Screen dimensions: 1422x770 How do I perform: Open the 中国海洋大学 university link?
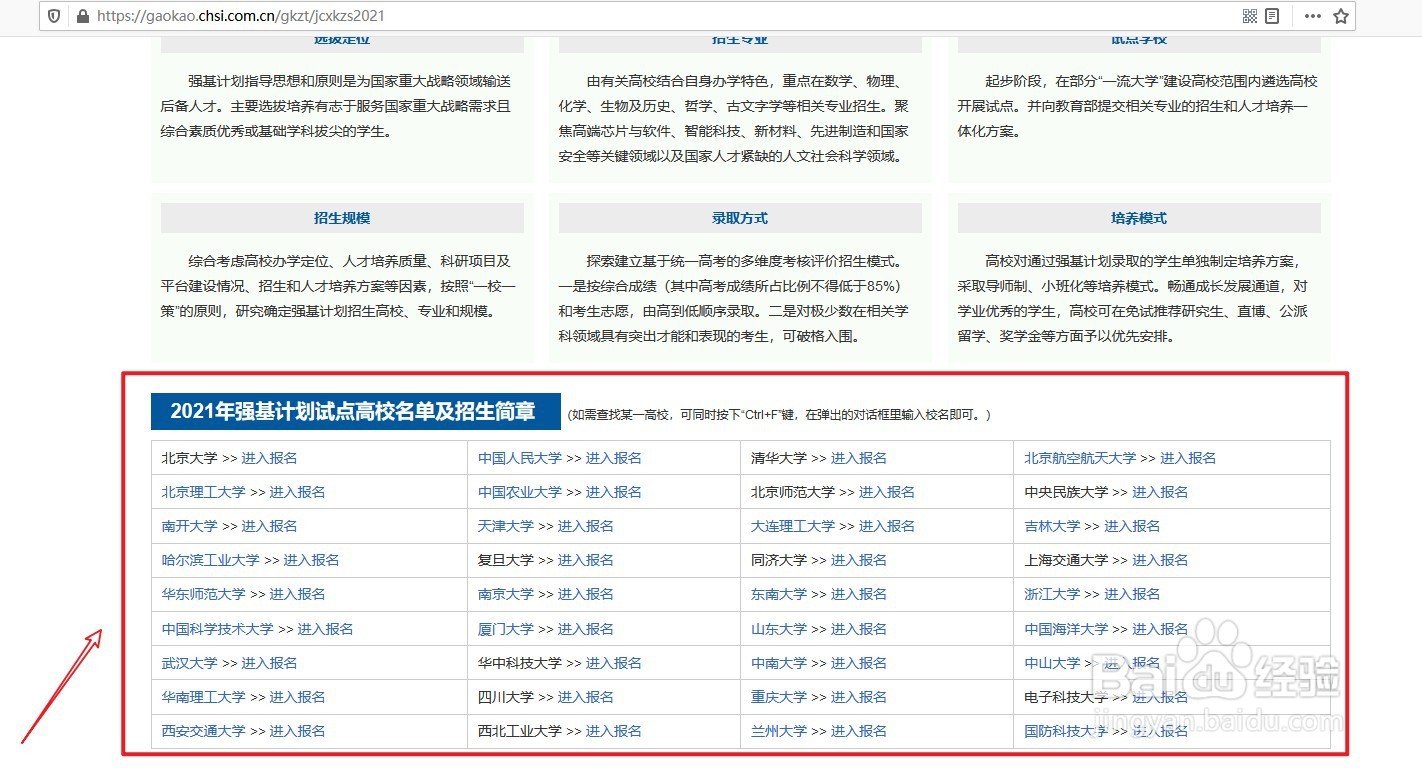click(x=1066, y=629)
